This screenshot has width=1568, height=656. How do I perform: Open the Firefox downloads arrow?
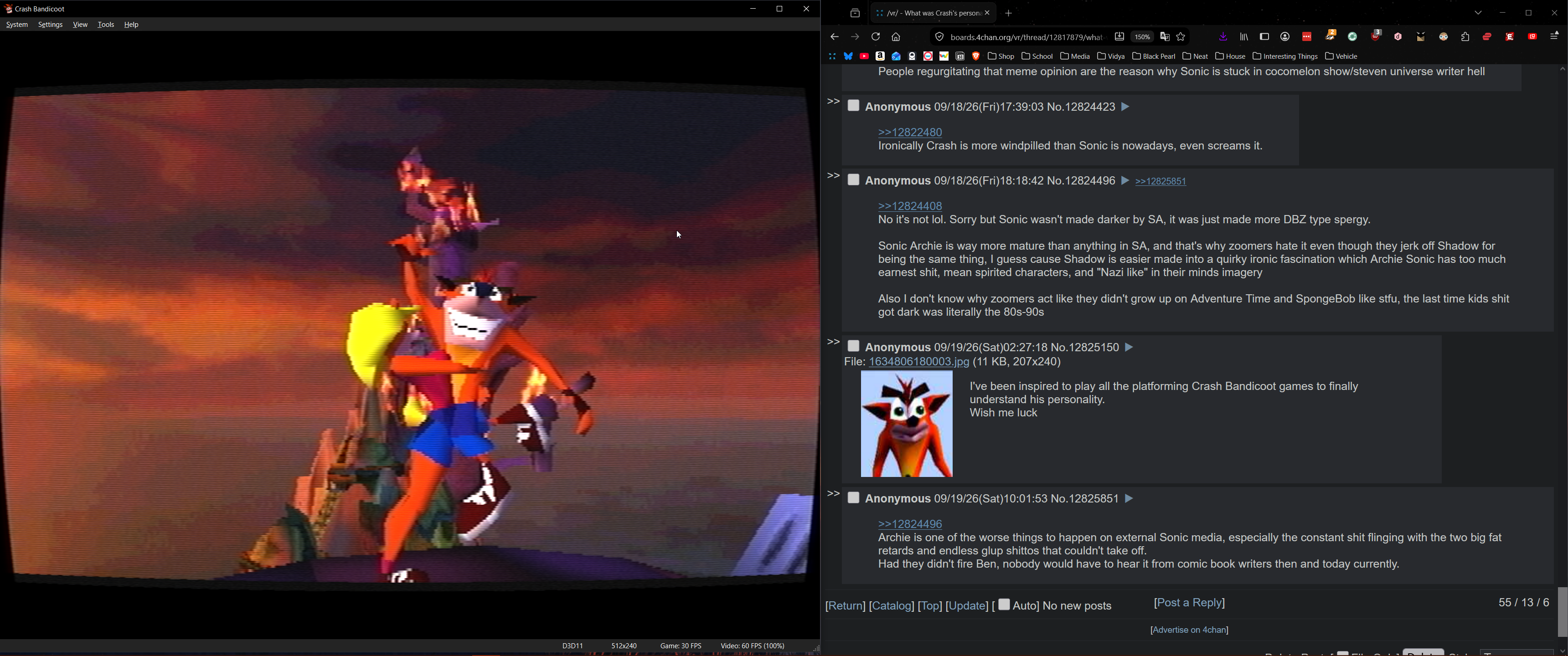click(x=1223, y=37)
